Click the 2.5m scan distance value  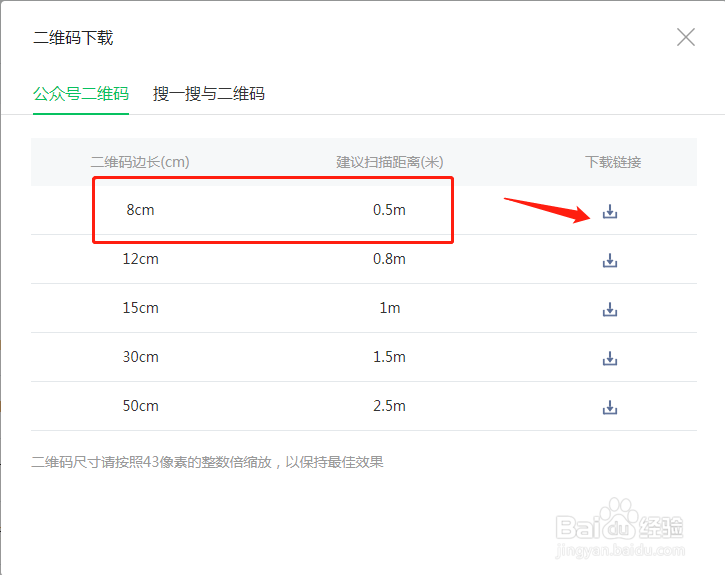[389, 406]
